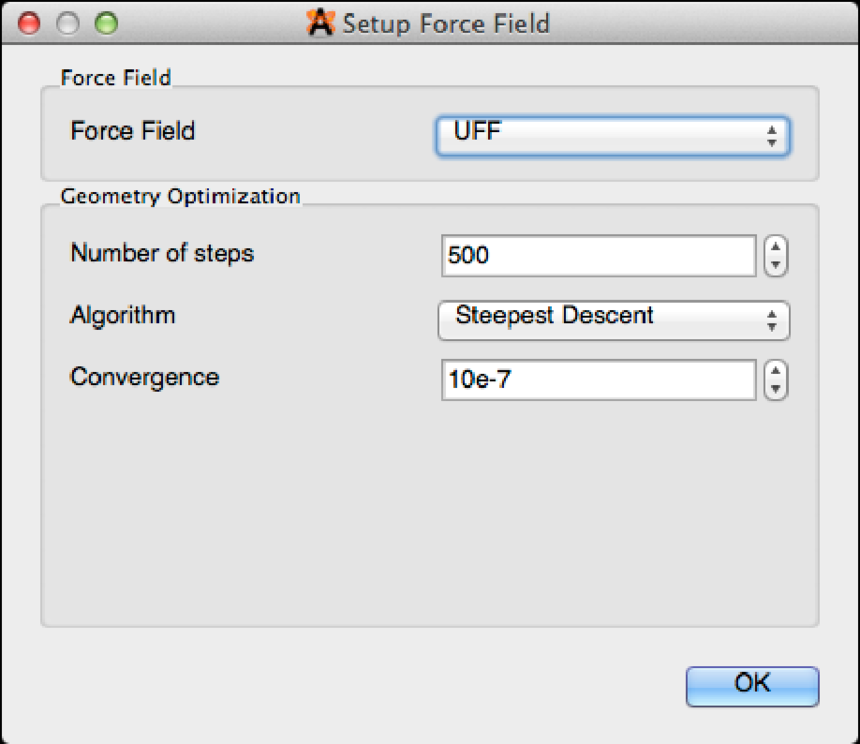Decrease Number of steps with down arrow
The width and height of the screenshot is (860, 744).
(x=776, y=264)
